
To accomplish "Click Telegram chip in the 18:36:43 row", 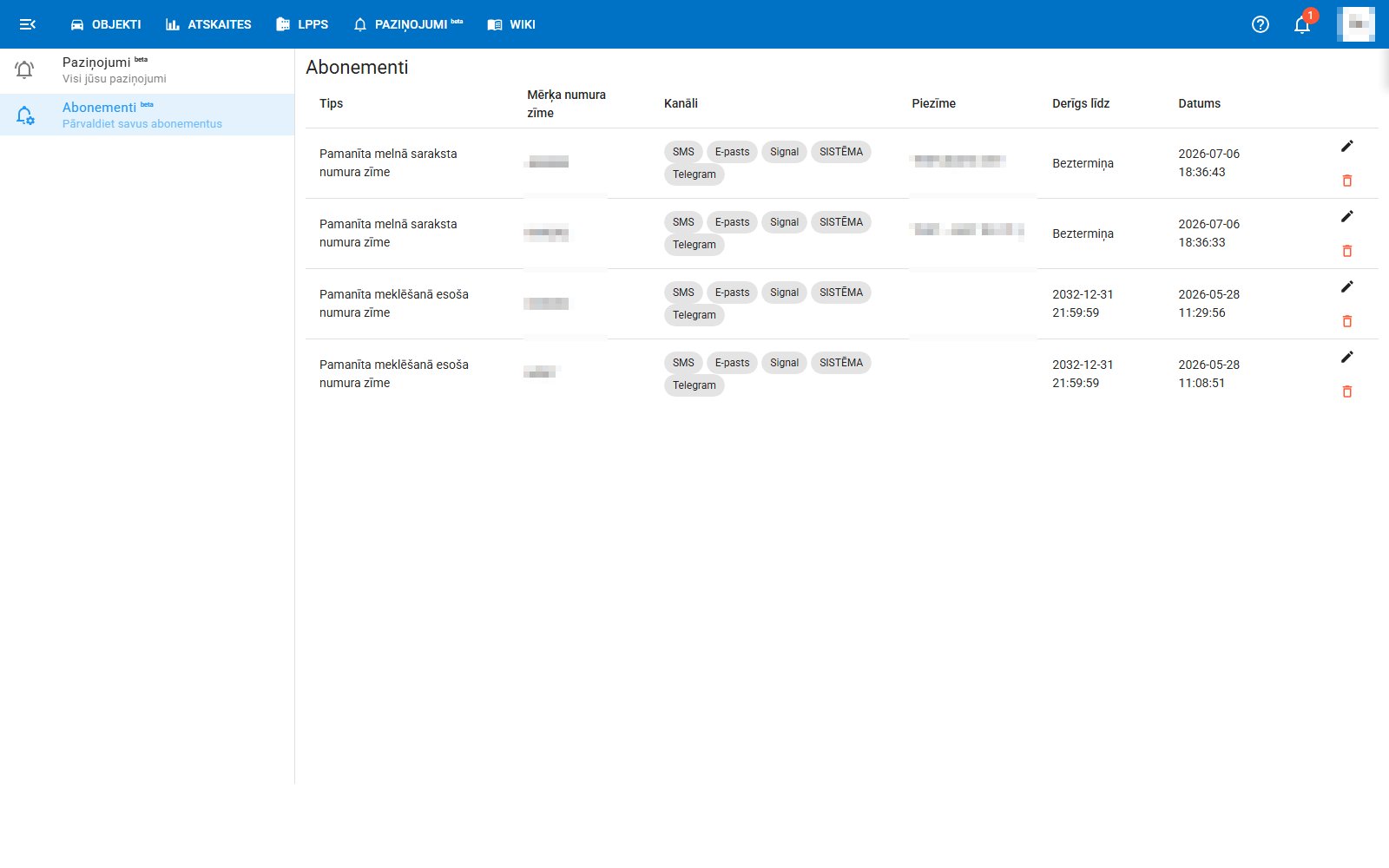I will click(694, 174).
